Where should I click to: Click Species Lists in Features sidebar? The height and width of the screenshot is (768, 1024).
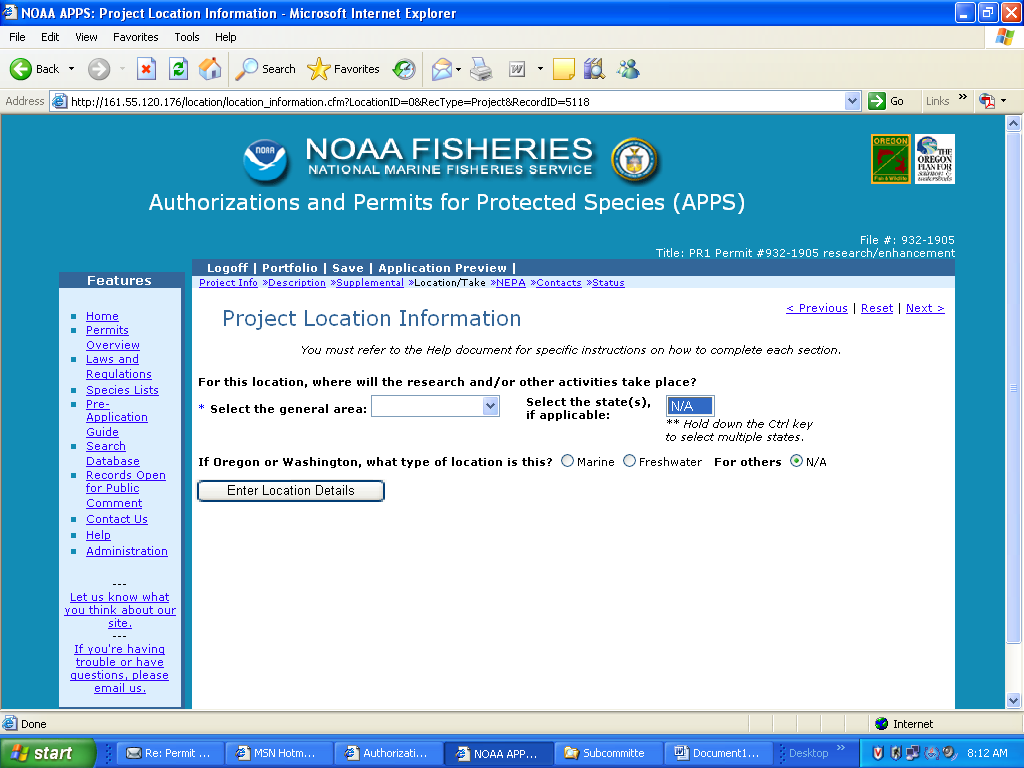[x=122, y=390]
